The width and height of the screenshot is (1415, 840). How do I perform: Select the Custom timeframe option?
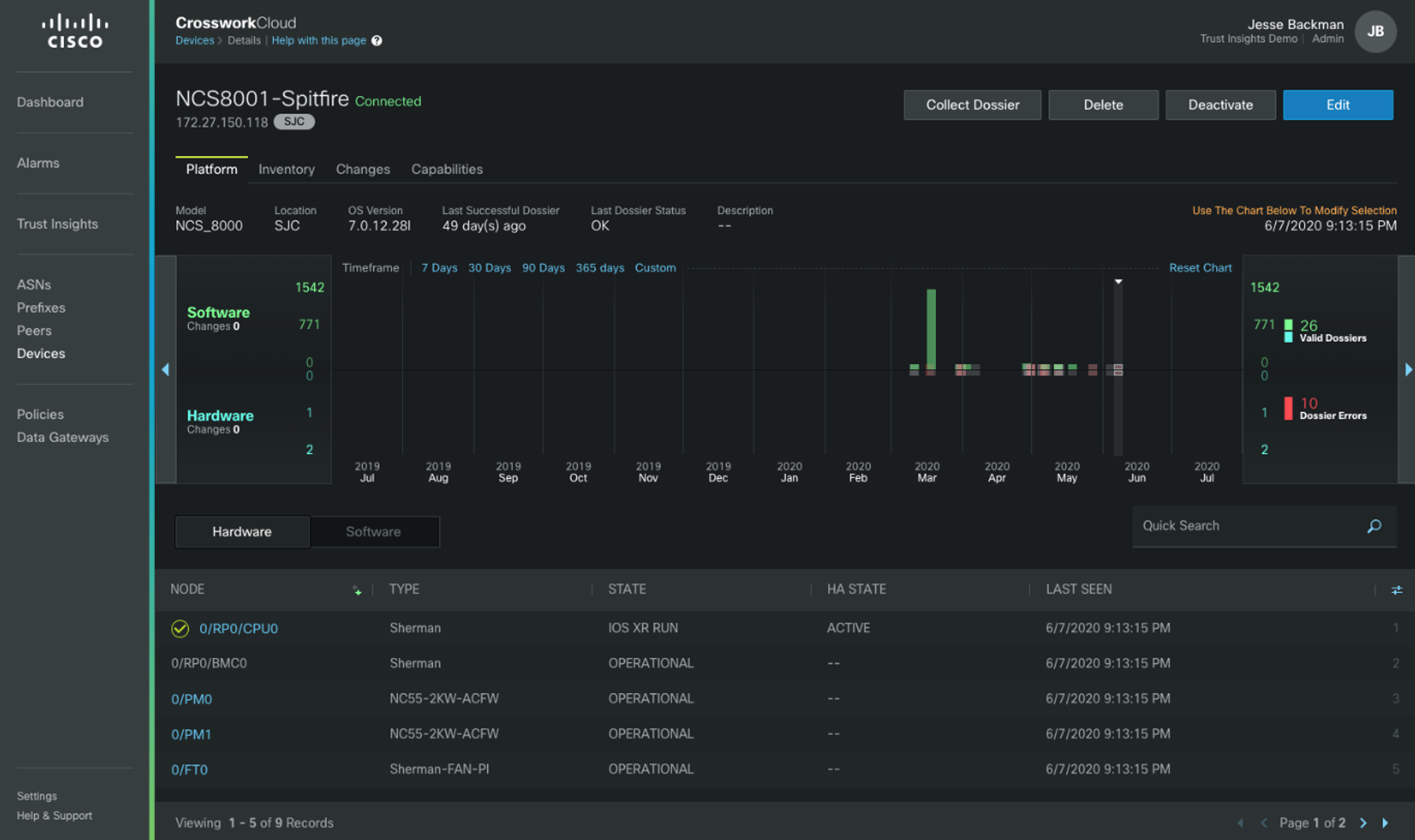[x=655, y=267]
